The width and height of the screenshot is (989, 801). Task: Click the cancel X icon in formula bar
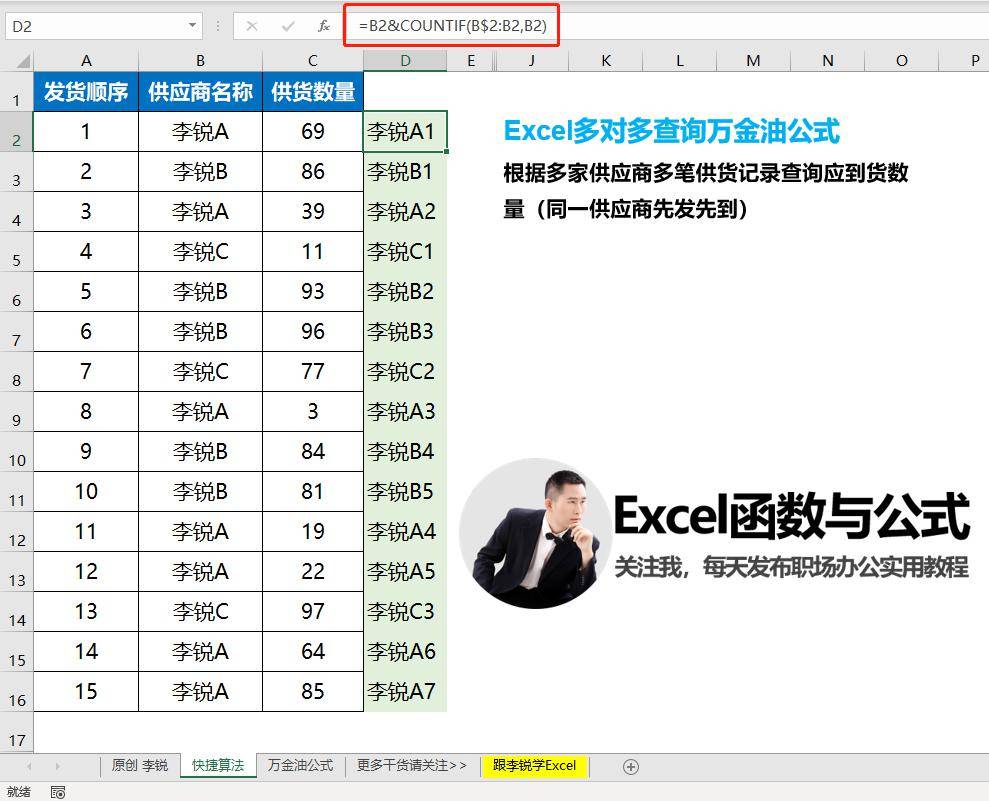coord(252,26)
